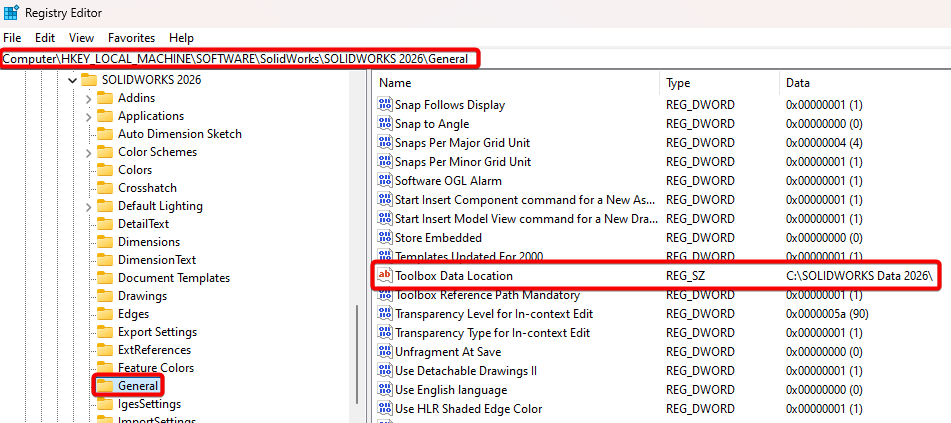Open the Edit menu
The height and width of the screenshot is (423, 951).
pos(45,38)
